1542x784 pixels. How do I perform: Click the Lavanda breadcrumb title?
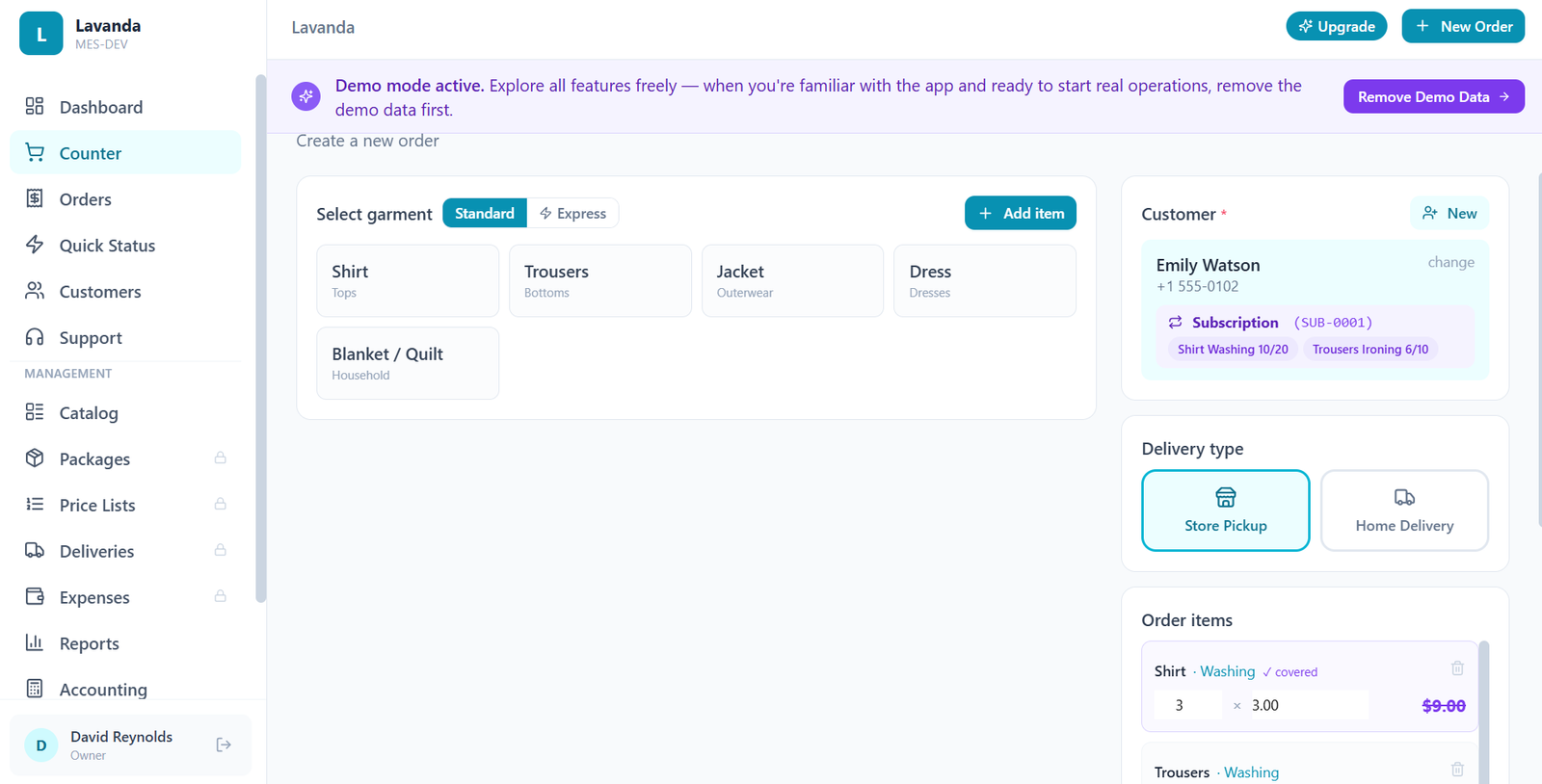click(x=323, y=27)
